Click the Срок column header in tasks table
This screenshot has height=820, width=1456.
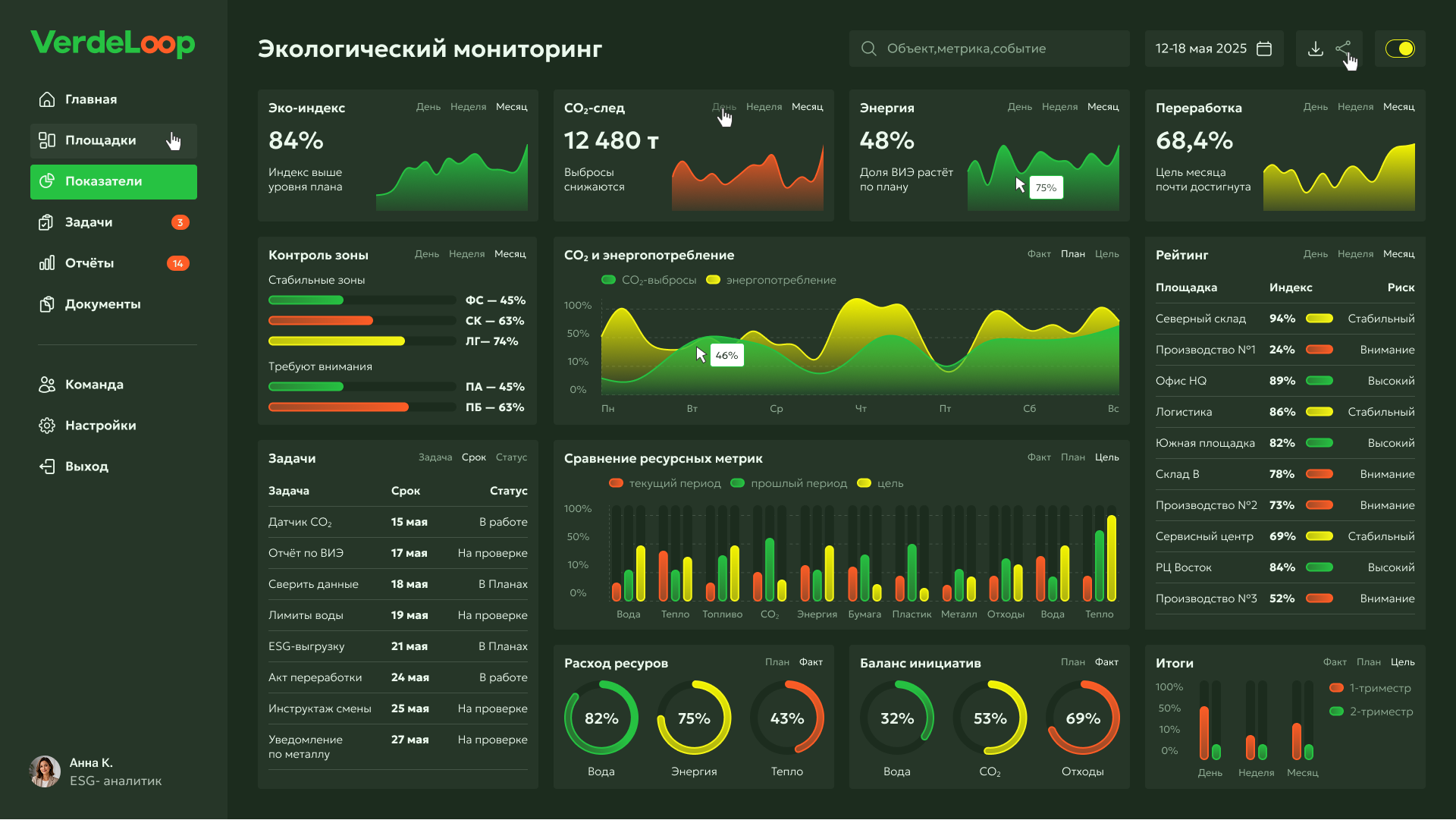click(406, 491)
